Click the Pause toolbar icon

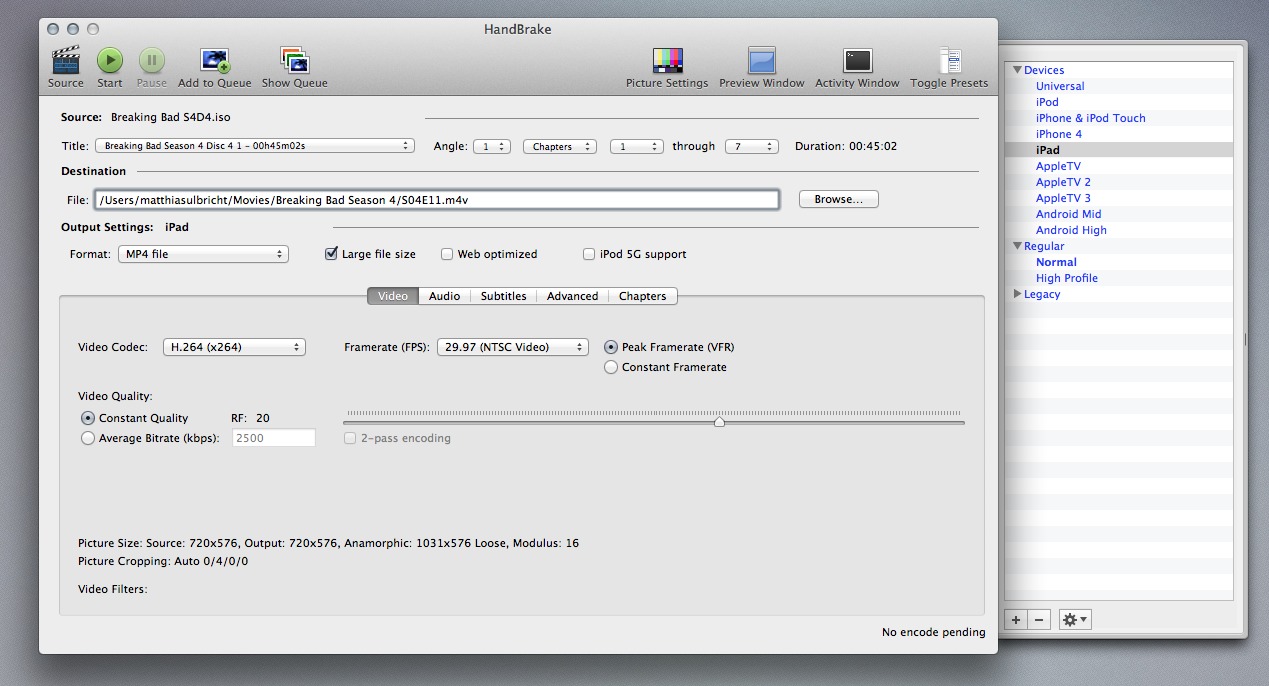click(x=151, y=61)
